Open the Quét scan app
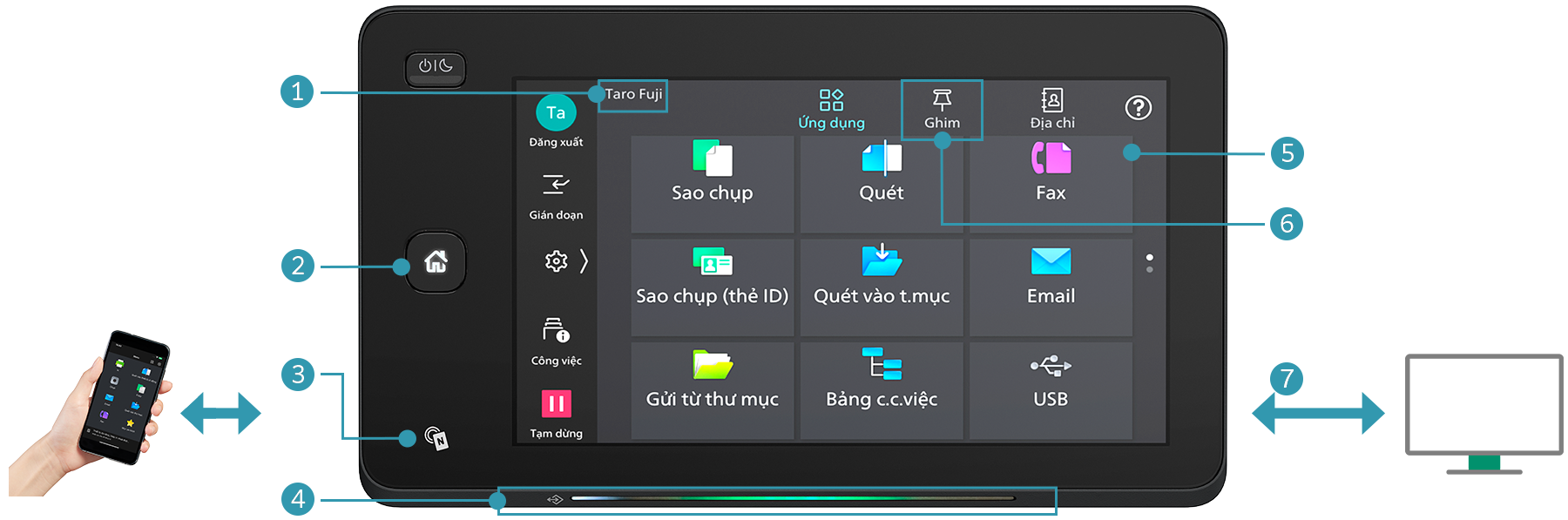The height and width of the screenshot is (520, 1568). [x=881, y=184]
